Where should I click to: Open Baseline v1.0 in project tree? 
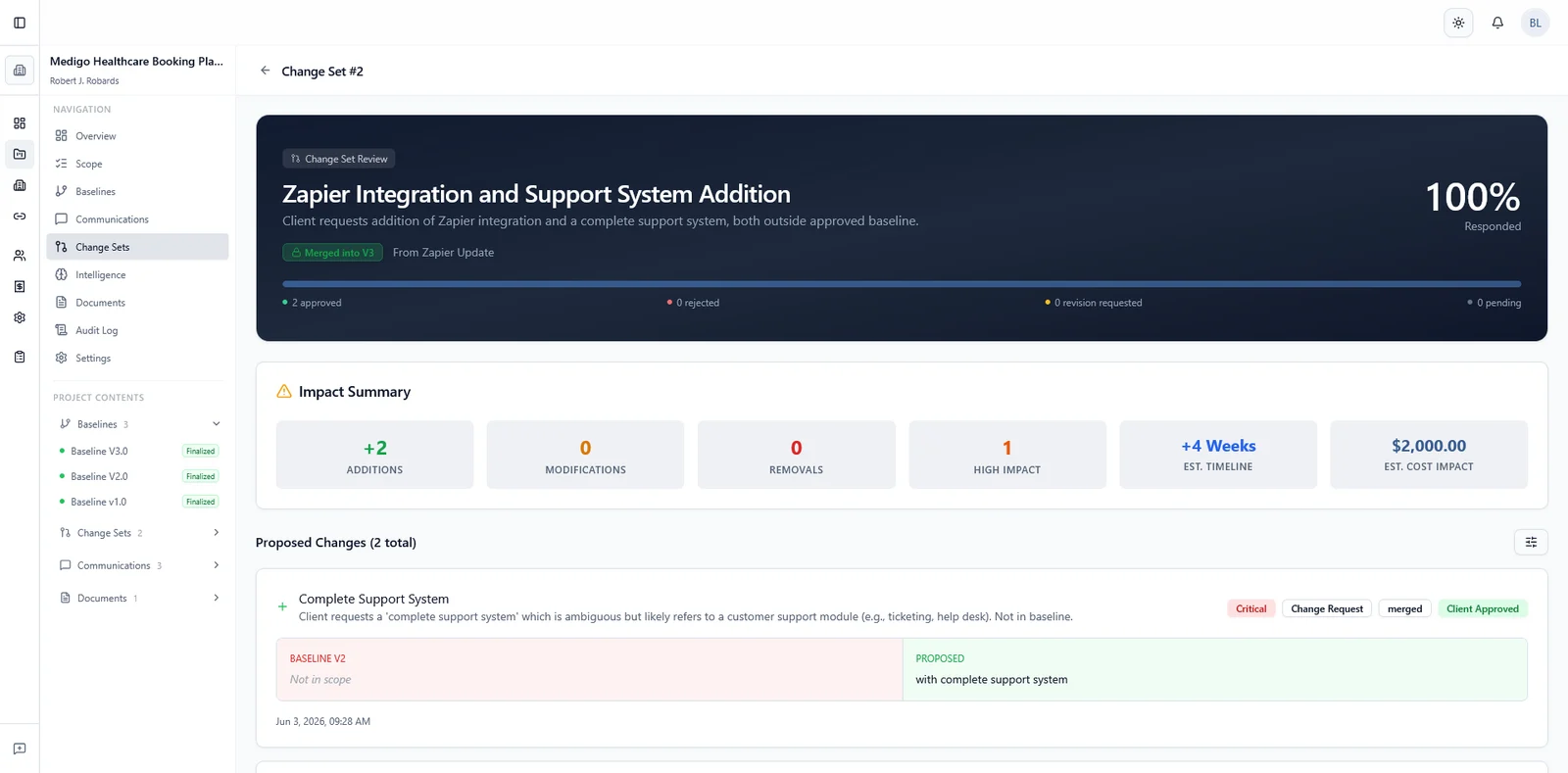98,502
